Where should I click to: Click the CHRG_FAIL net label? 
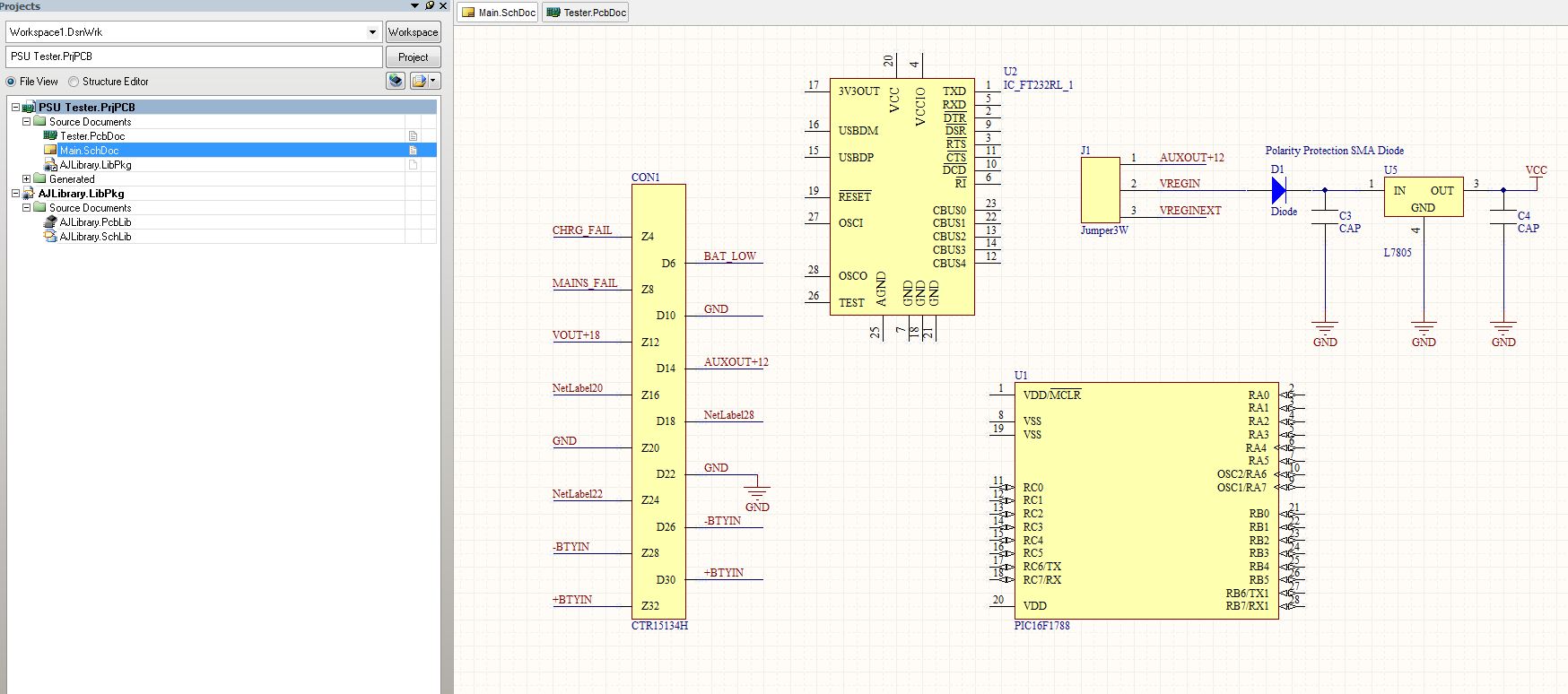pyautogui.click(x=582, y=230)
